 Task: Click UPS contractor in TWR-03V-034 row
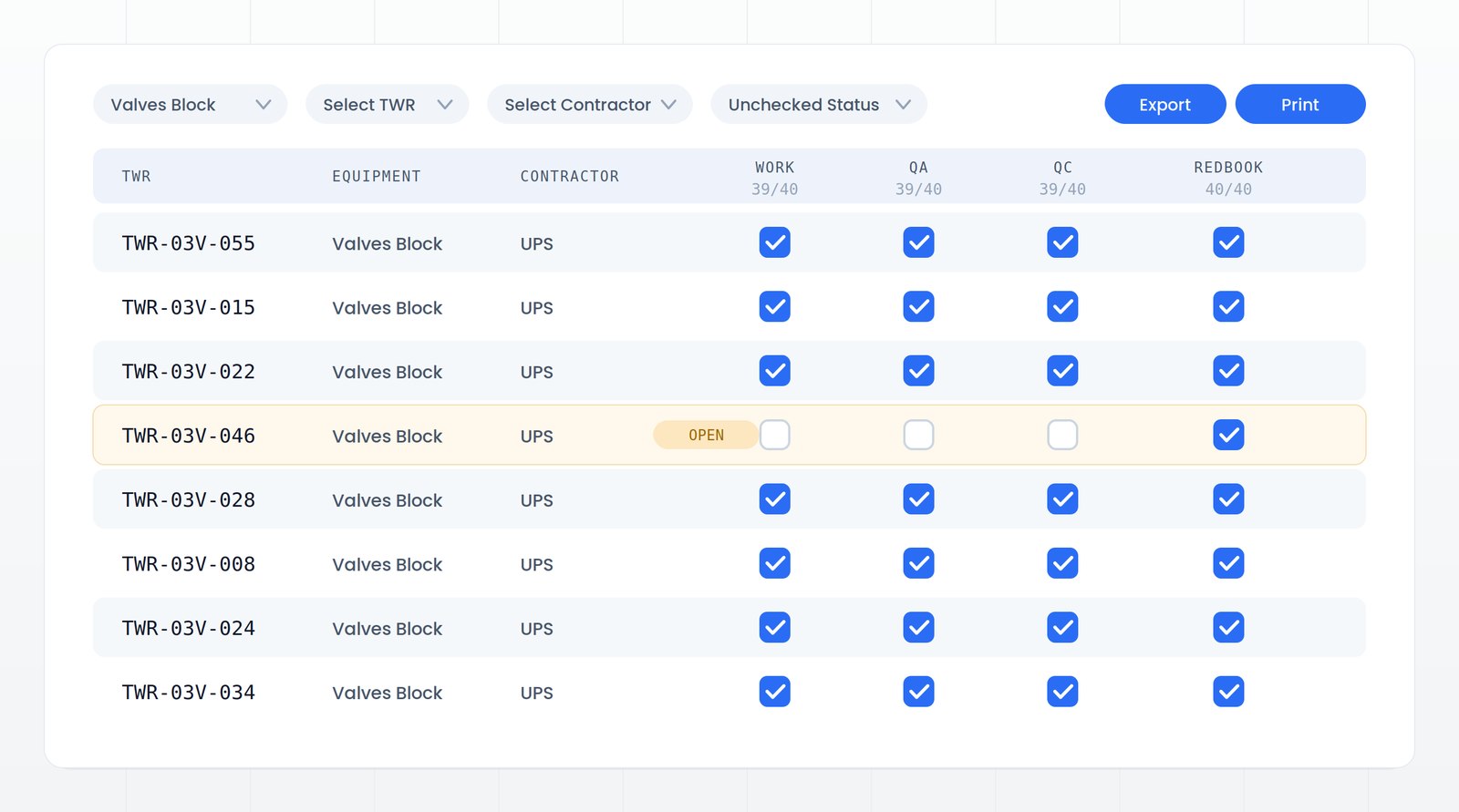(536, 694)
